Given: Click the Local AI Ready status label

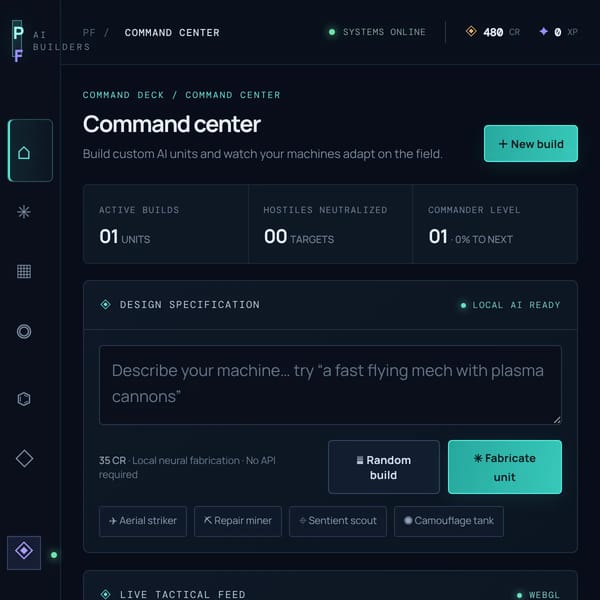Looking at the screenshot, I should click(510, 305).
